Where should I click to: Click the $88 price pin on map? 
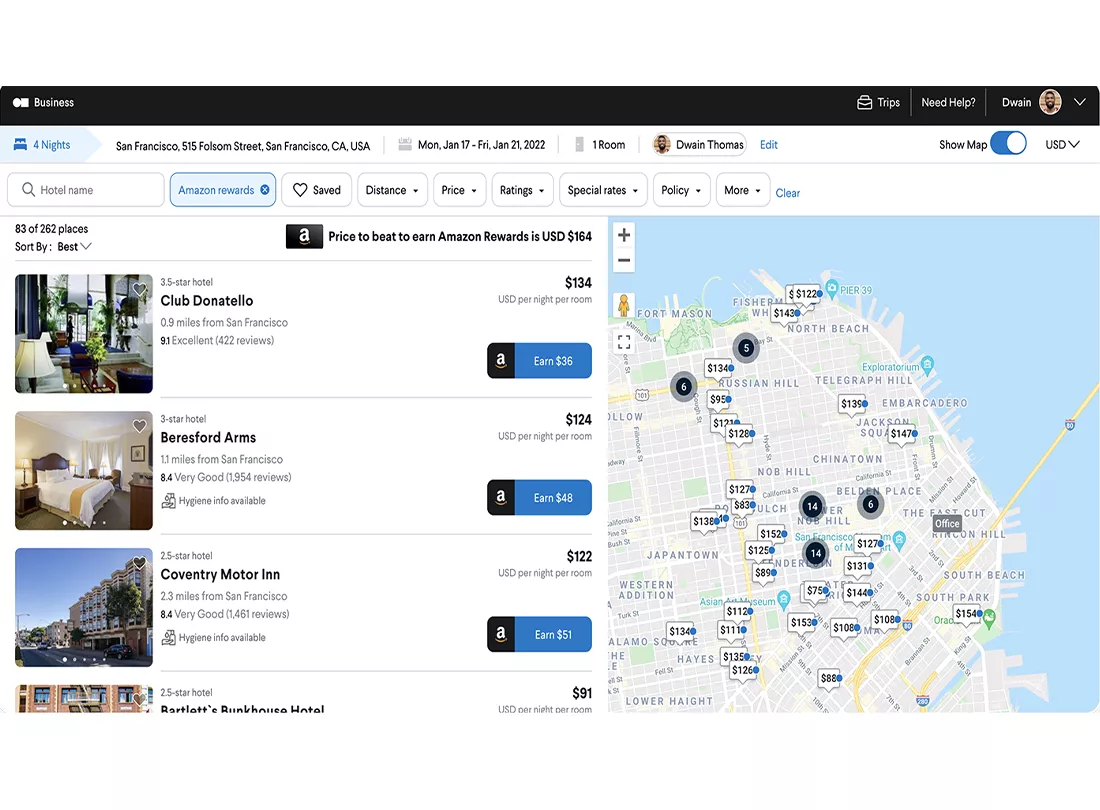(x=831, y=678)
